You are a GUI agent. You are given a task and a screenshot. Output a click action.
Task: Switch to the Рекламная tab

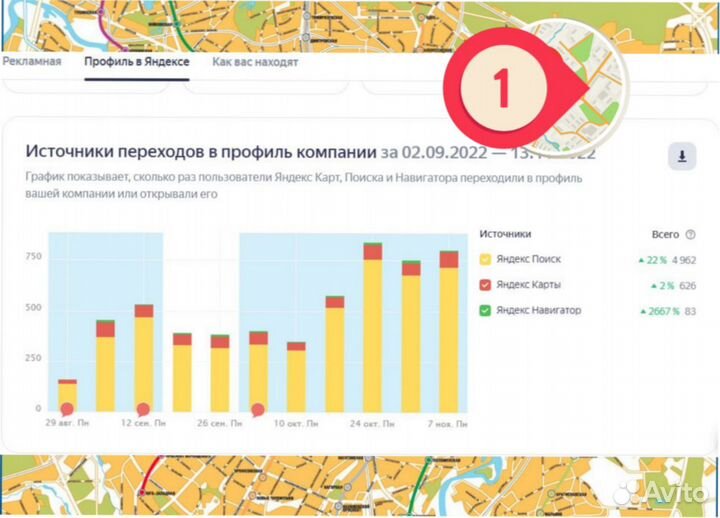pos(32,62)
